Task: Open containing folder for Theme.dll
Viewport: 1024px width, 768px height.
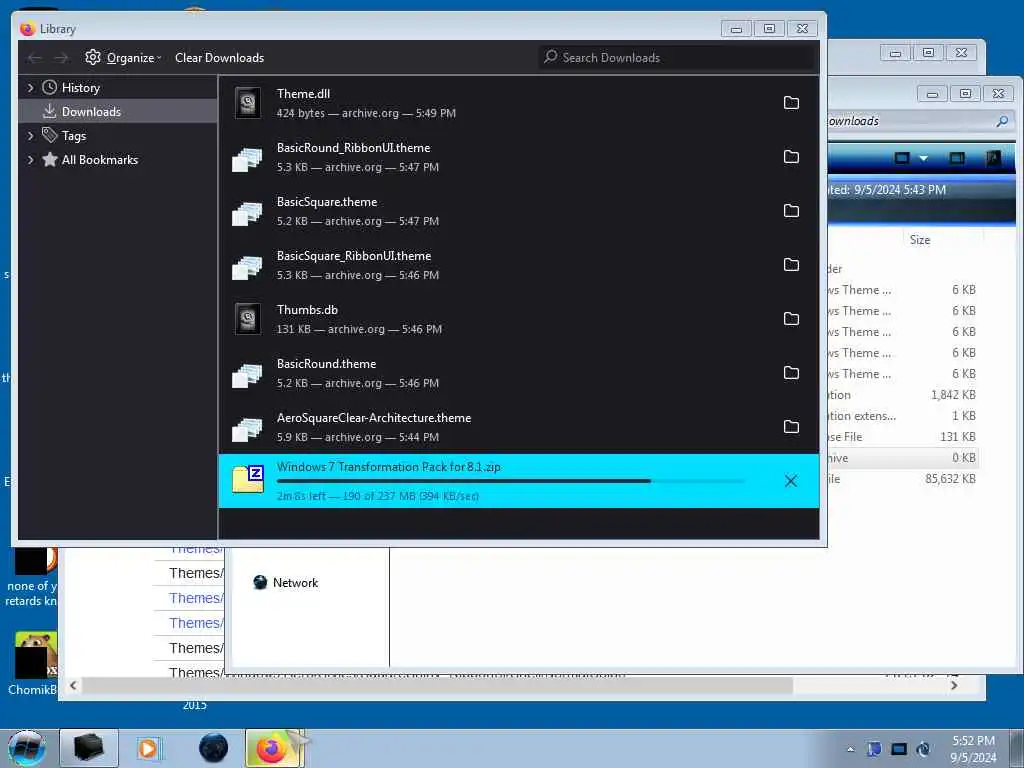Action: [x=791, y=103]
